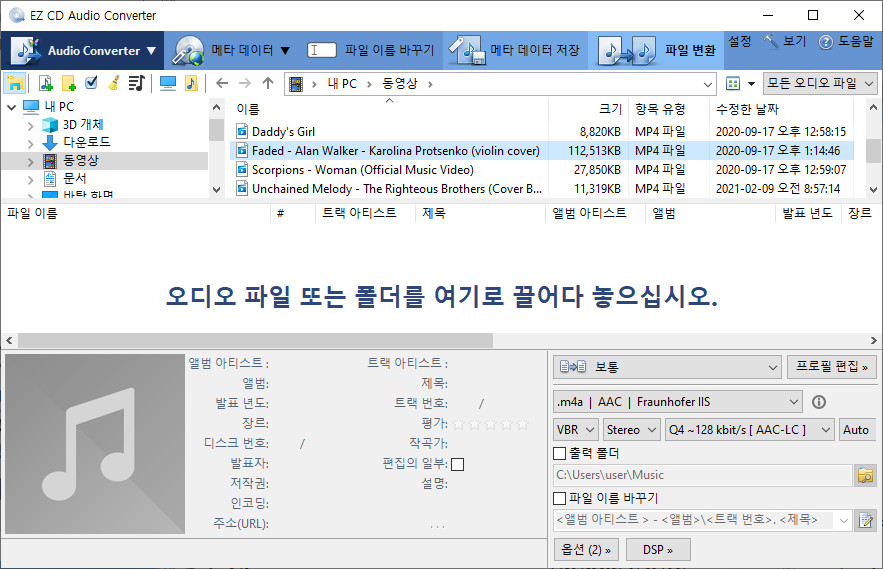The image size is (883, 569).
Task: Enable the 파일 이름 바꾸기 checkbox
Action: coord(559,499)
